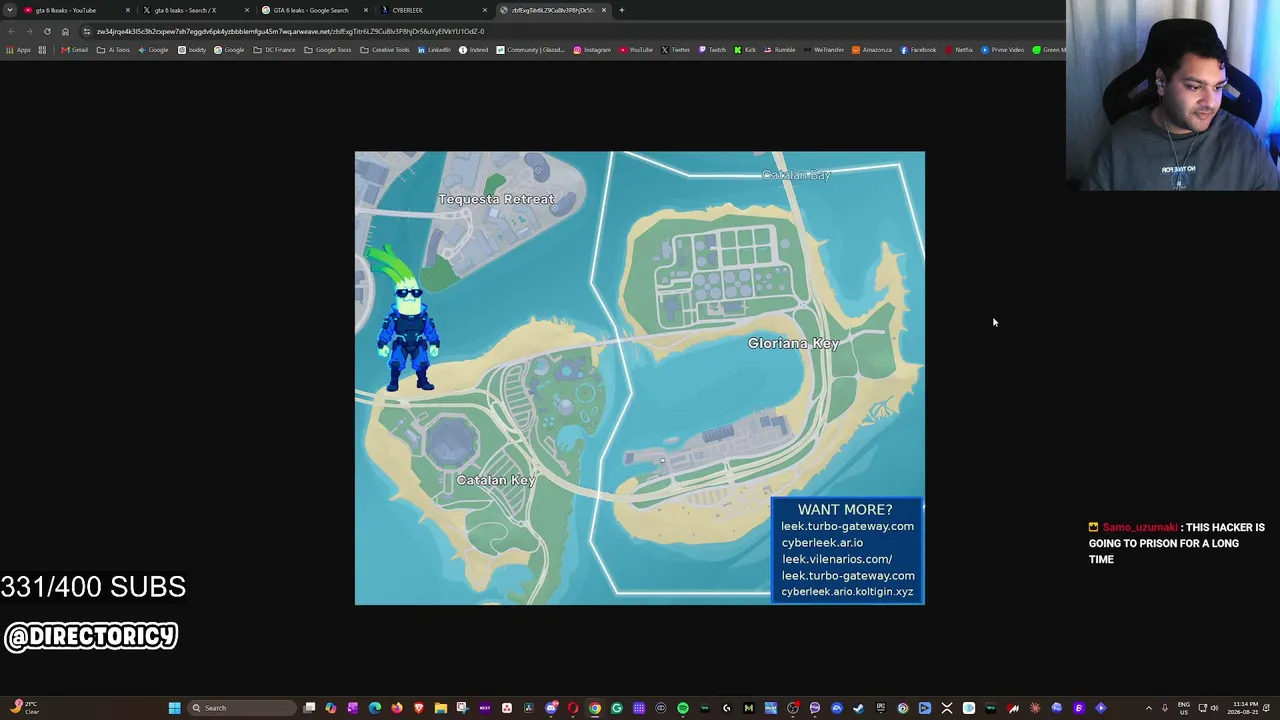Open the YouTube bookmark
Image resolution: width=1280 pixels, height=720 pixels.
click(636, 50)
